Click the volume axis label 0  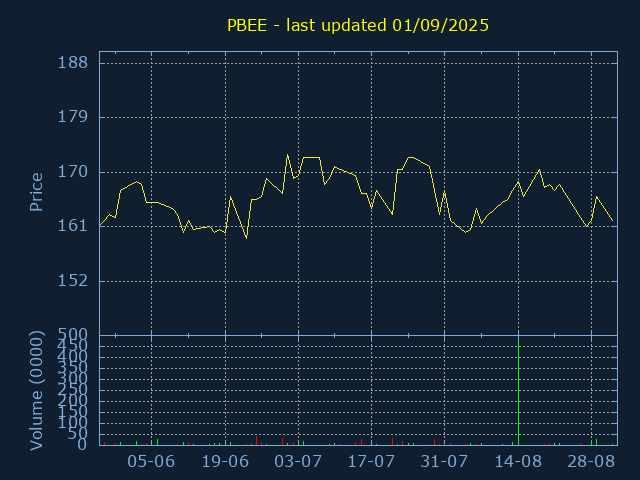[82, 444]
